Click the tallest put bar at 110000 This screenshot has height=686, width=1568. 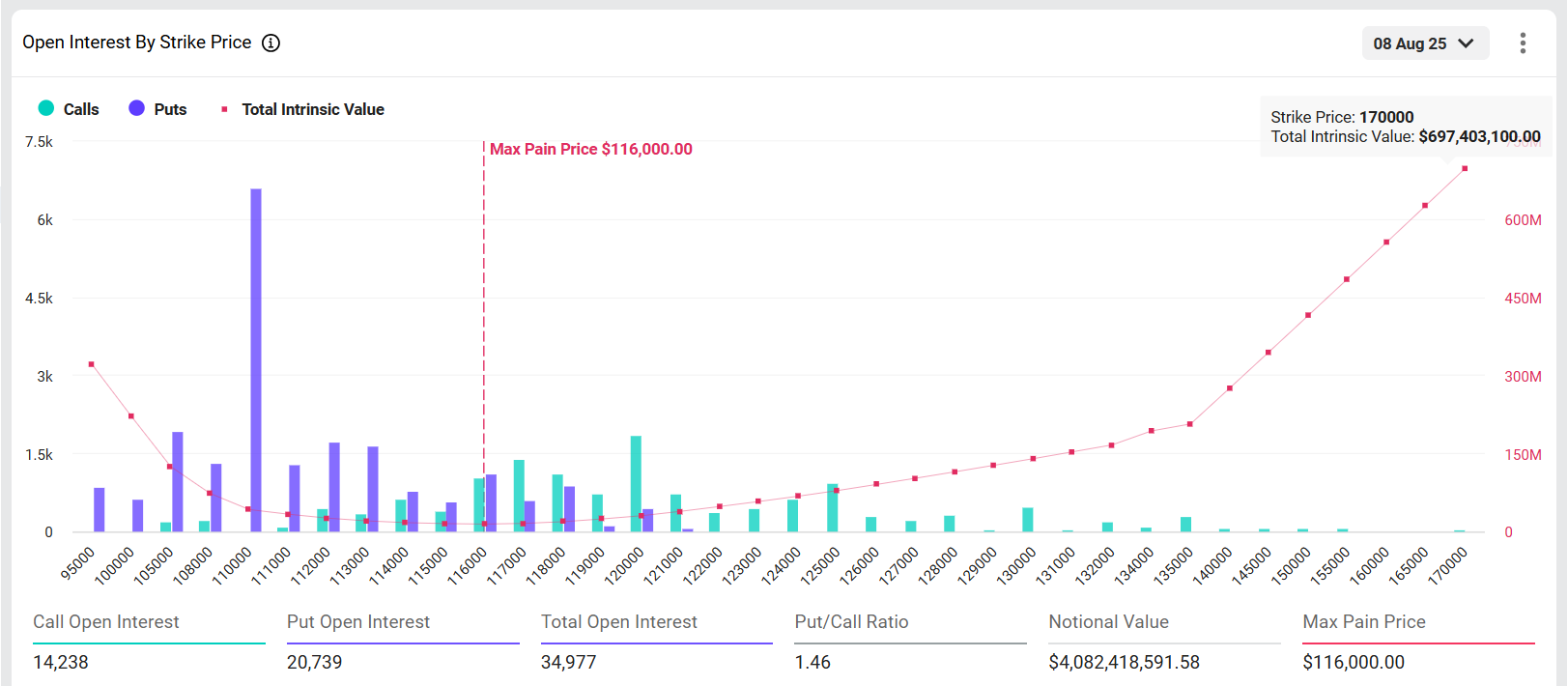(256, 359)
